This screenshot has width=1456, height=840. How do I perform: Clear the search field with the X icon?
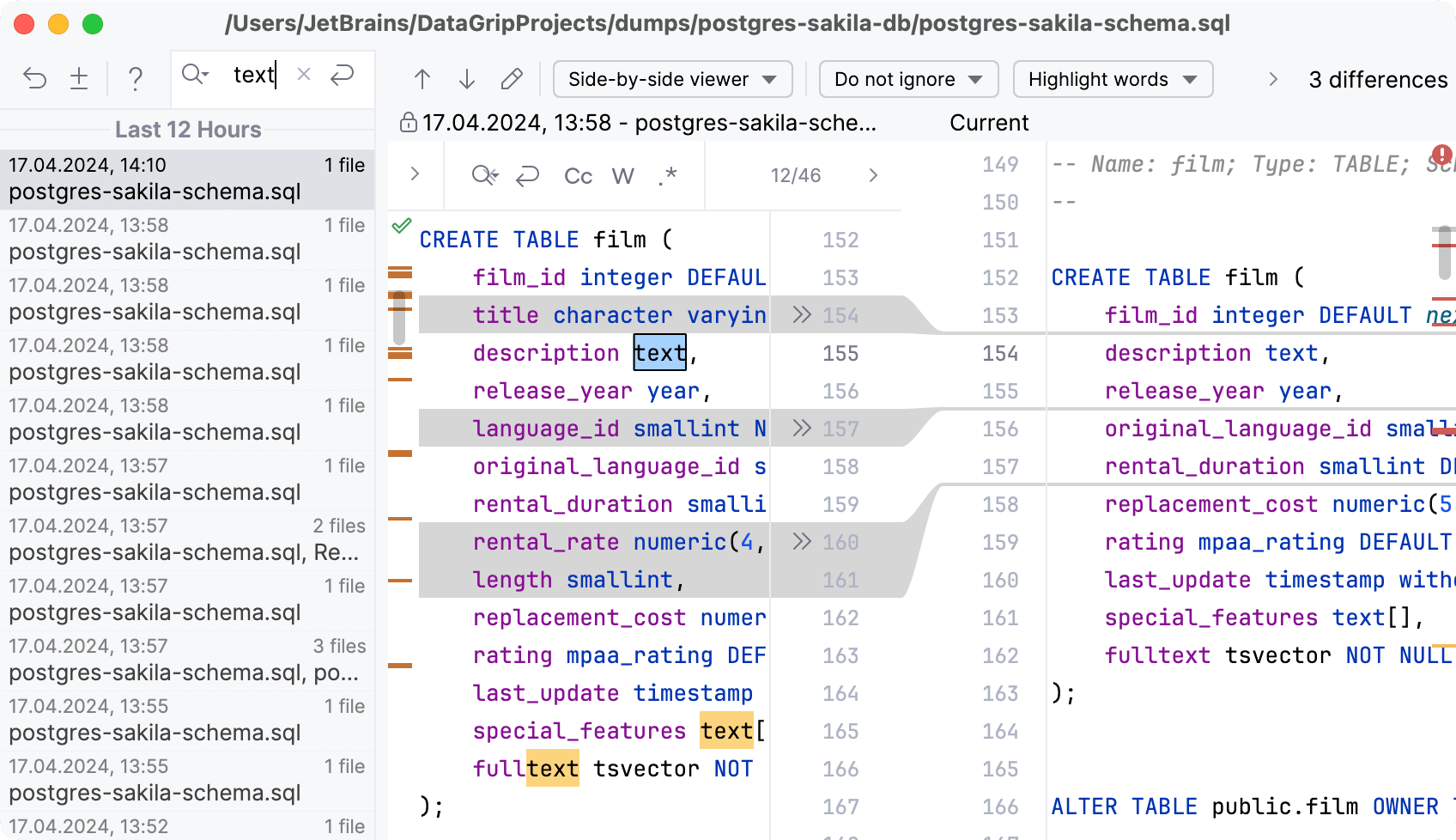pyautogui.click(x=303, y=75)
